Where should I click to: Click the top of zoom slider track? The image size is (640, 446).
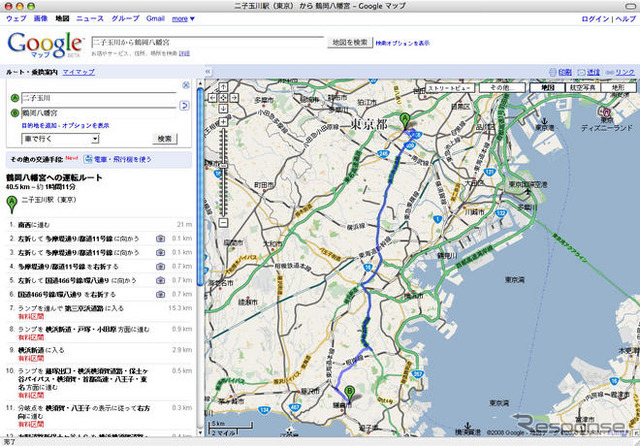[223, 131]
